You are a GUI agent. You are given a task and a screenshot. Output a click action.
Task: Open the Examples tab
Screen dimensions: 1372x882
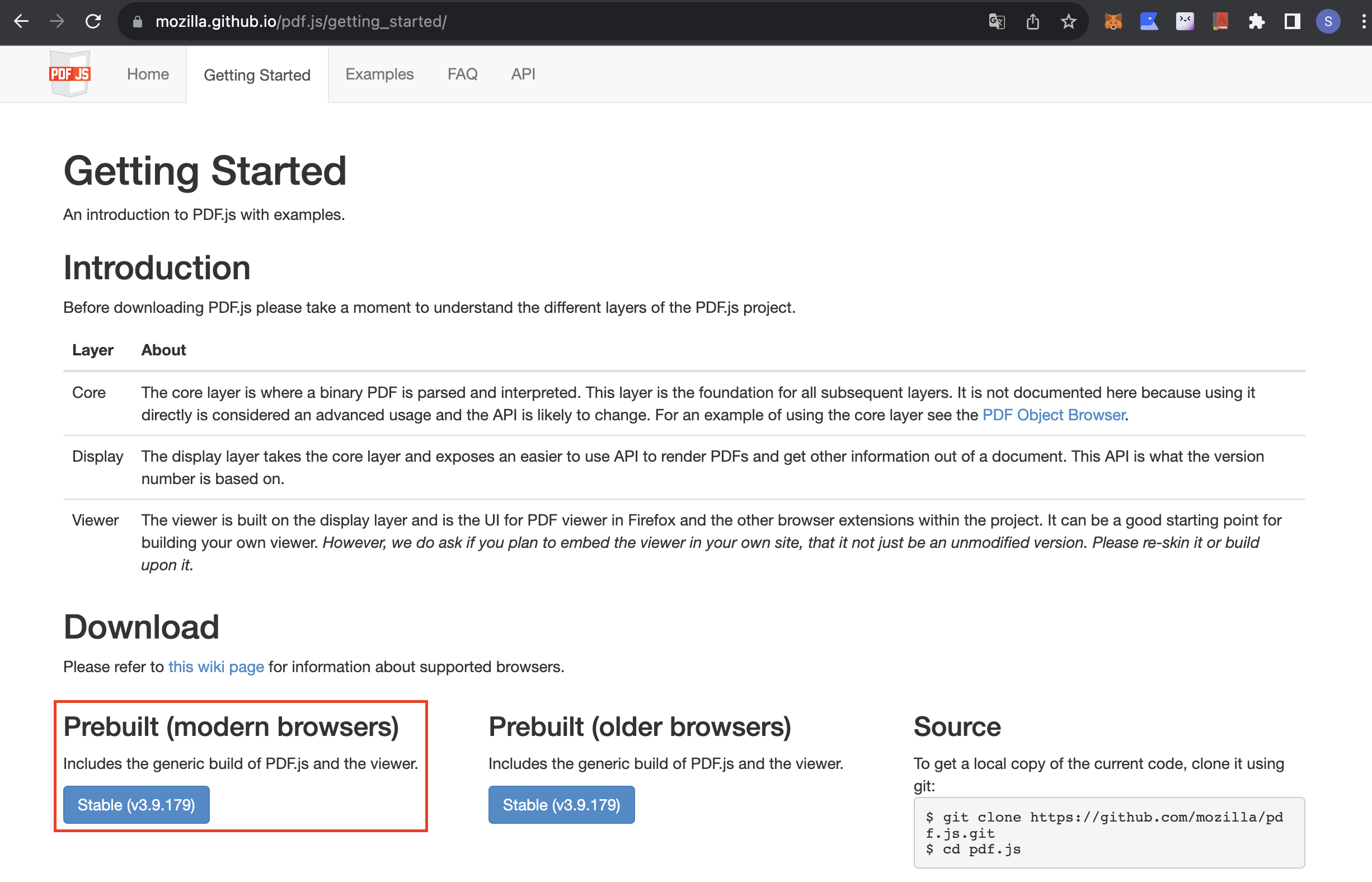(x=379, y=74)
